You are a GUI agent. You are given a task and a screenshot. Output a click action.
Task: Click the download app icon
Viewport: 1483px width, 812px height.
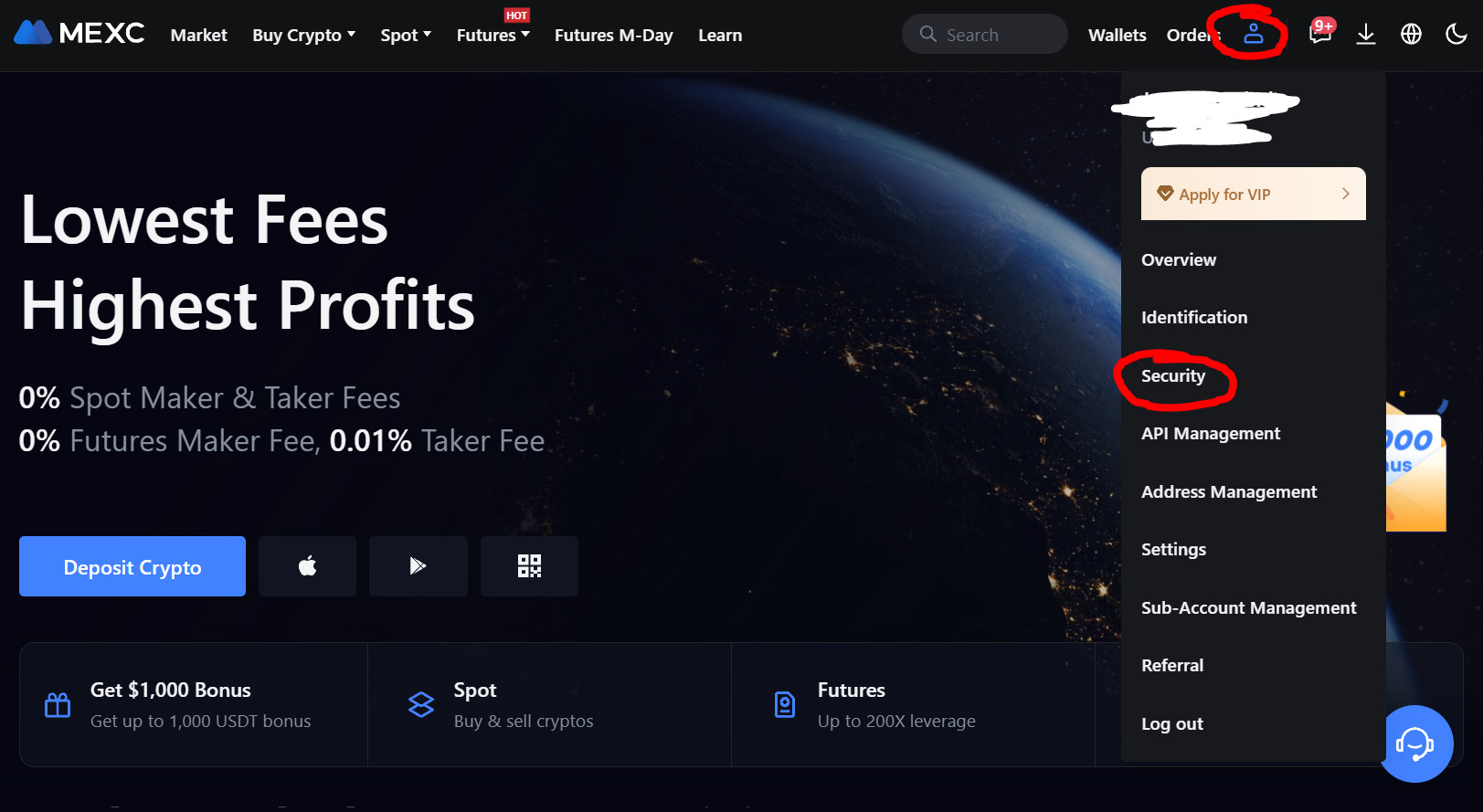tap(1366, 35)
